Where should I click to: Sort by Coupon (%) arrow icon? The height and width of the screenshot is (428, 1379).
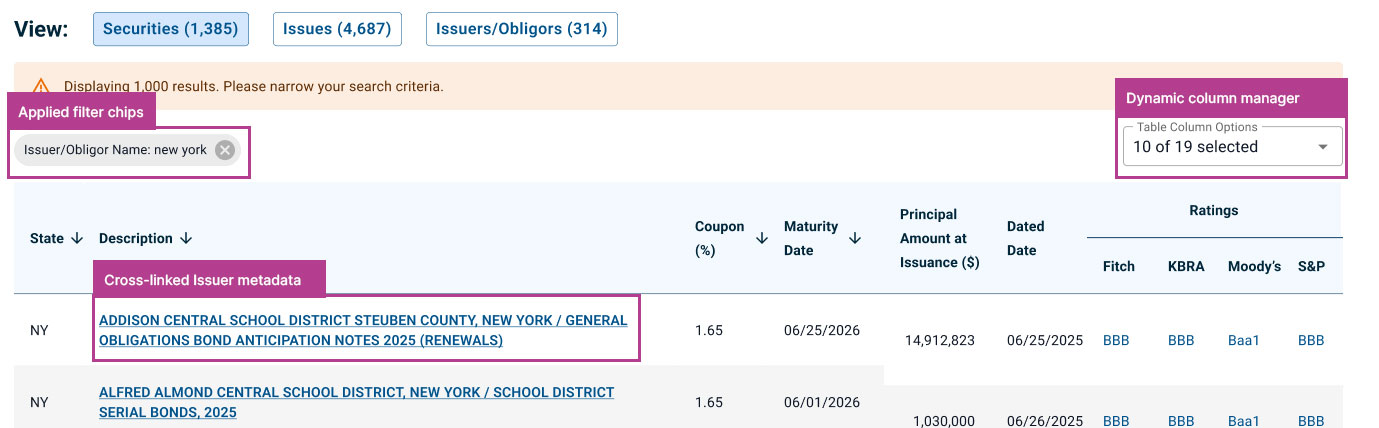coord(761,238)
